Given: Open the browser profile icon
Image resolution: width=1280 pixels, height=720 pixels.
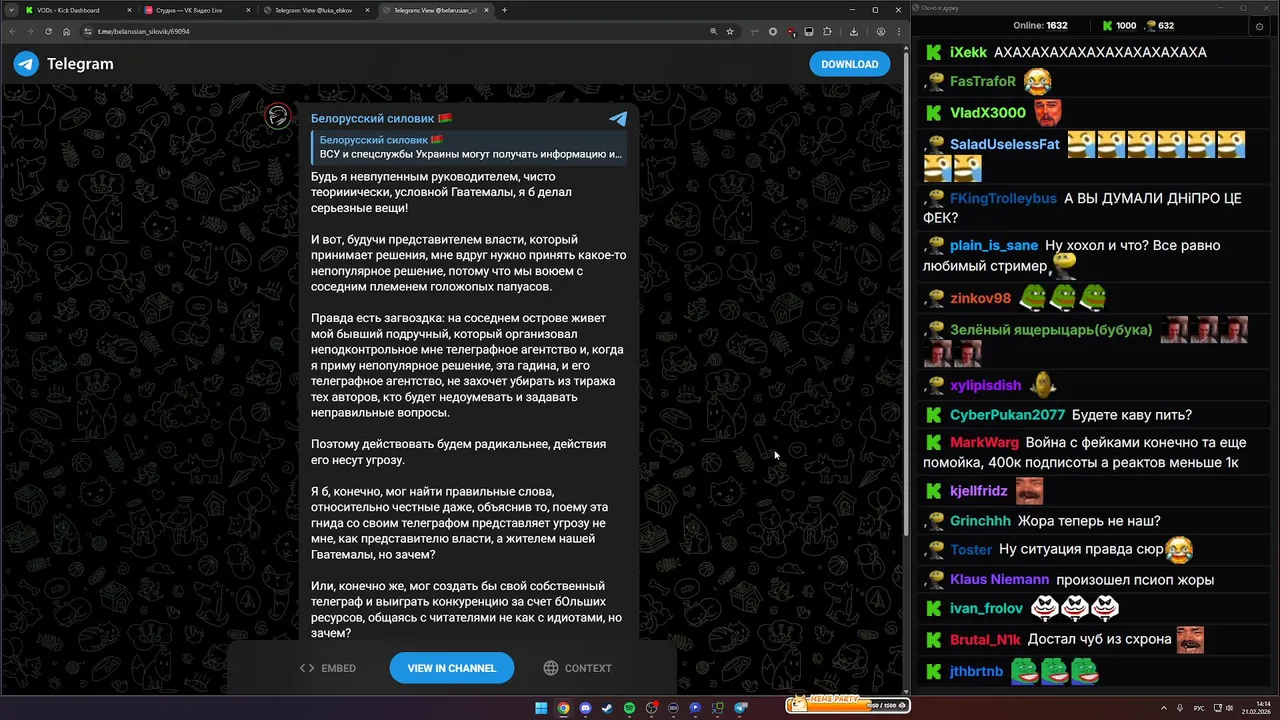Looking at the screenshot, I should 880,31.
